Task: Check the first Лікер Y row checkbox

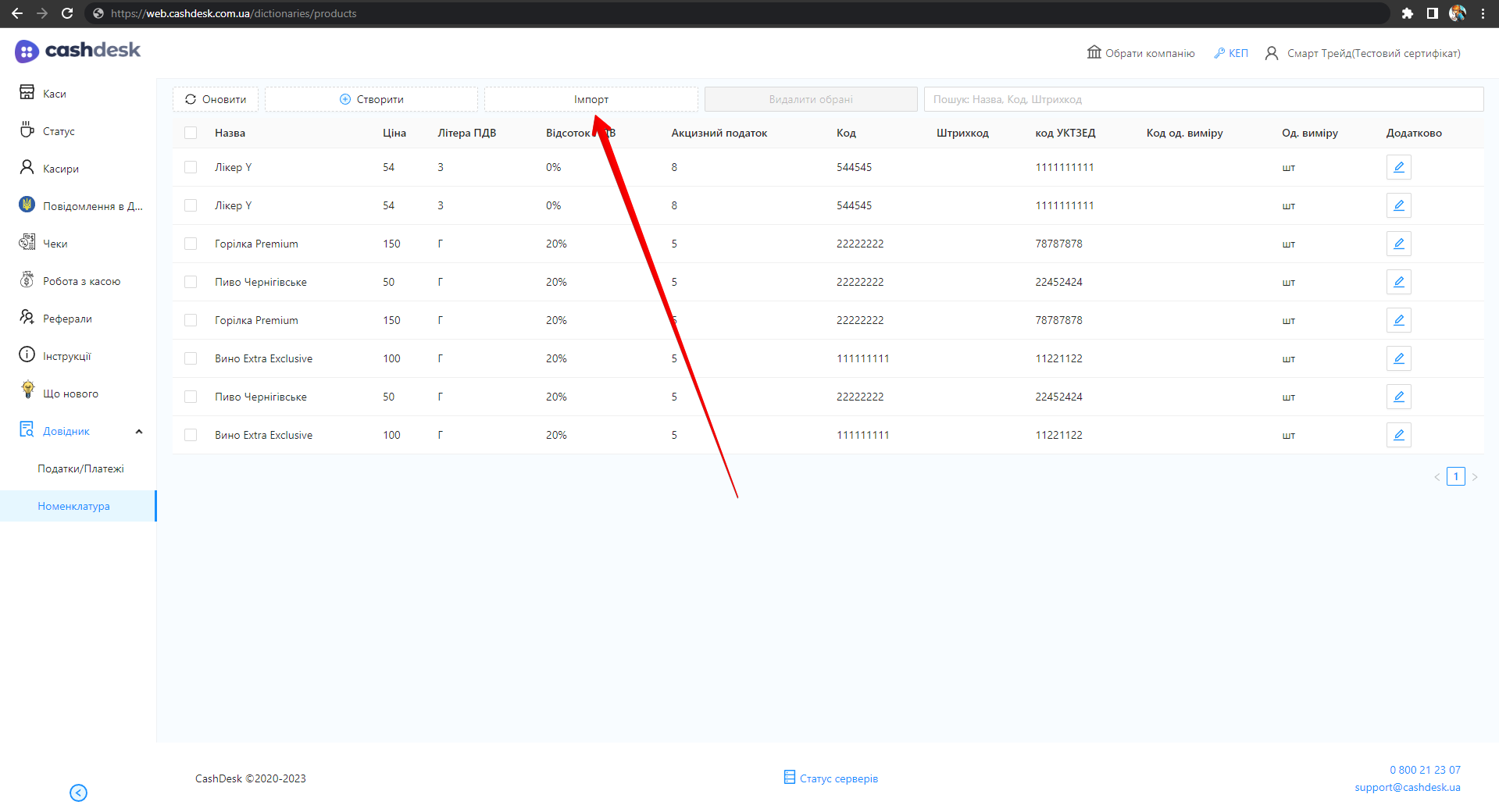Action: pyautogui.click(x=191, y=167)
